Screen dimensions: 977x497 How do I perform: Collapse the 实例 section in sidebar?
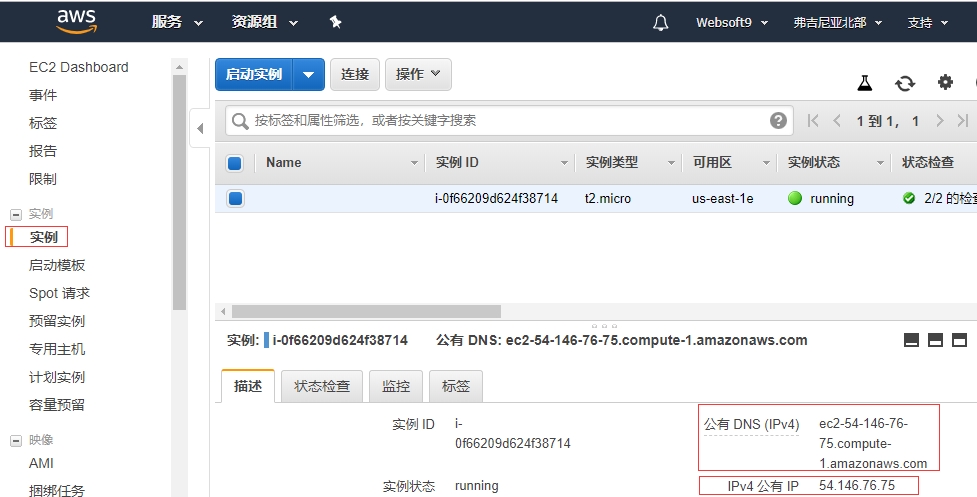tap(16, 214)
